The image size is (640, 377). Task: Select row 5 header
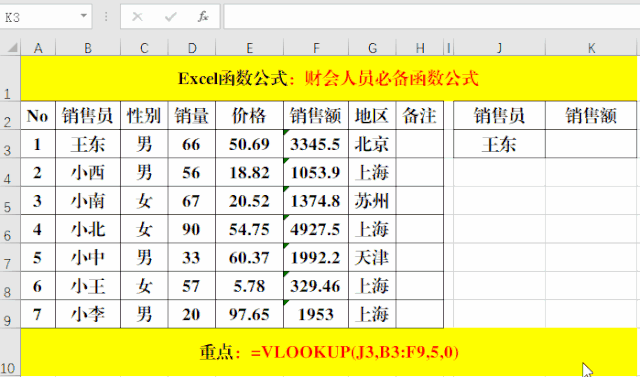click(x=10, y=201)
